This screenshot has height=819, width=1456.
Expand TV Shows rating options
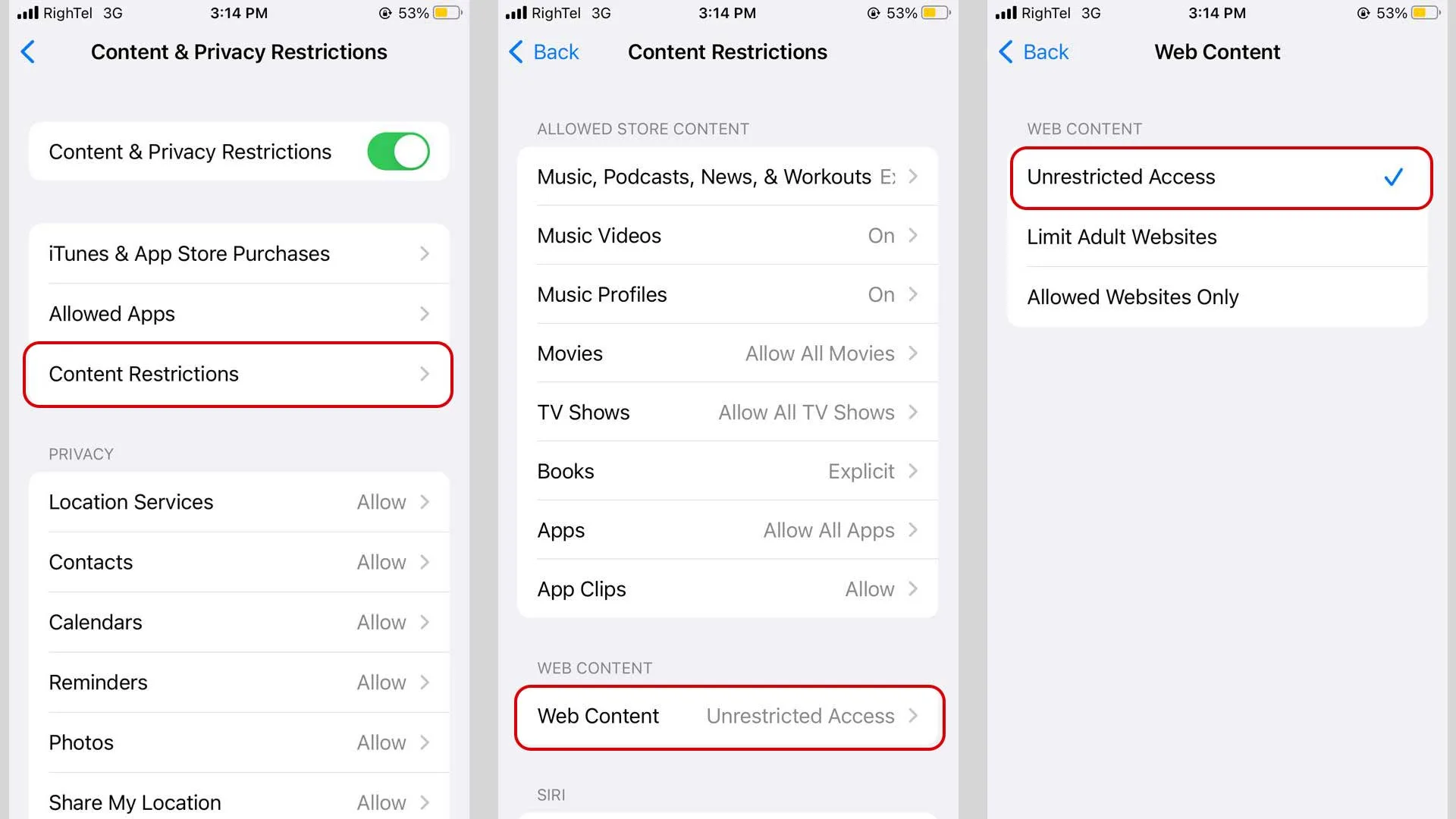(727, 413)
